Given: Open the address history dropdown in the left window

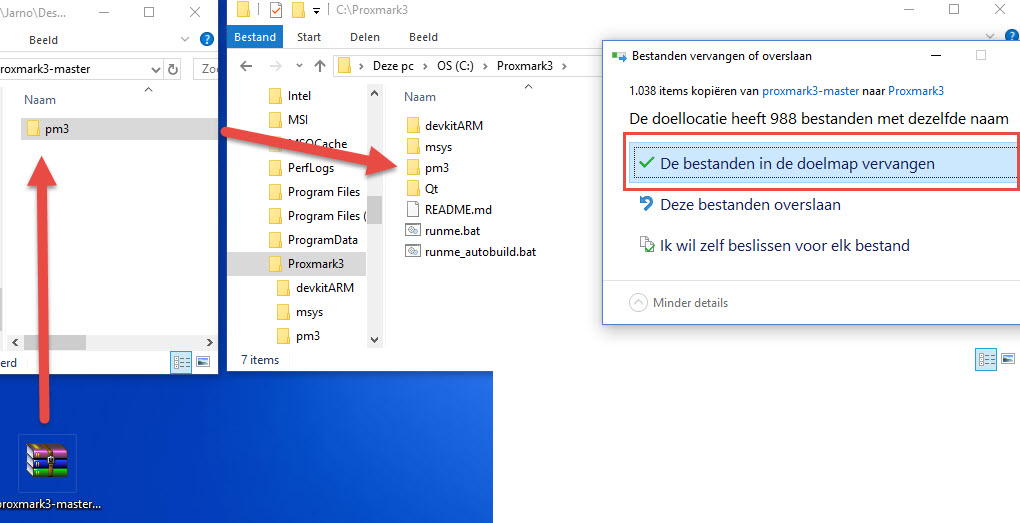Looking at the screenshot, I should [x=155, y=69].
